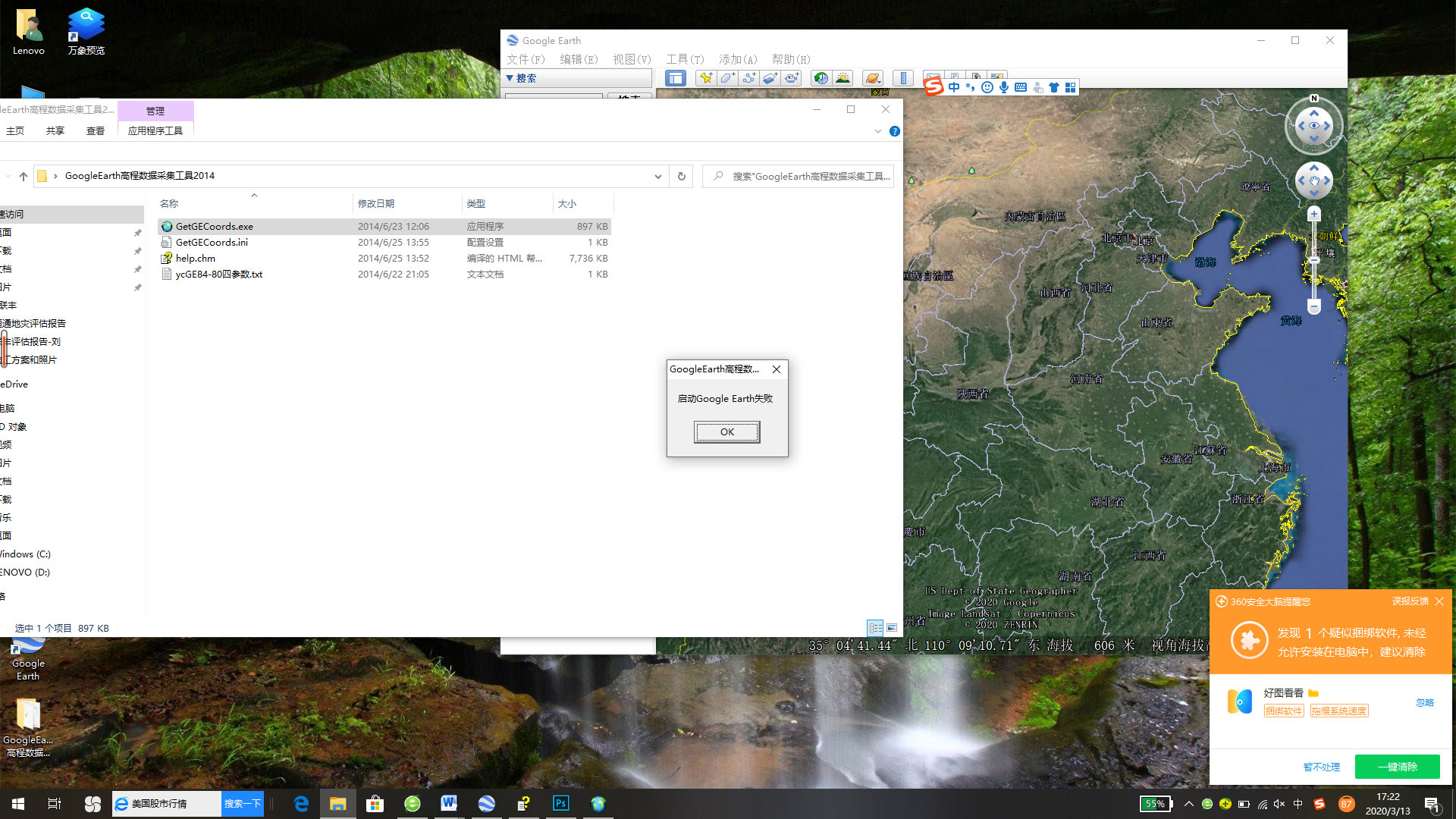This screenshot has height=819, width=1456.
Task: Open Word from the taskbar
Action: pos(449,803)
